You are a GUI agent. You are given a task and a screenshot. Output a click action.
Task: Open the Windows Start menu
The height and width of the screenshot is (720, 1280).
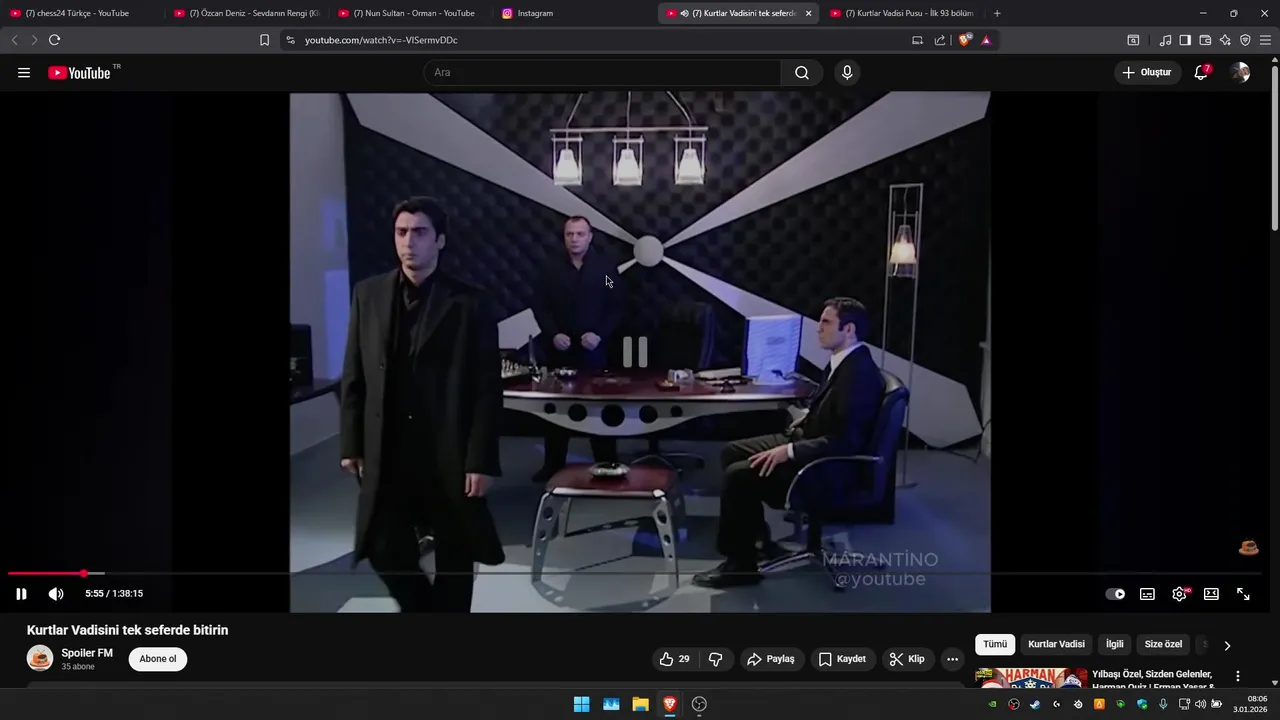coord(581,704)
